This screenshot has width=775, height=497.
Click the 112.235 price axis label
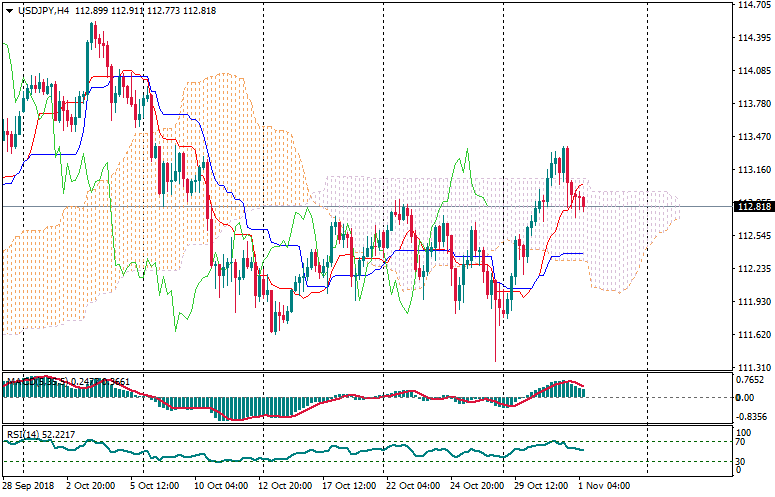pos(752,269)
